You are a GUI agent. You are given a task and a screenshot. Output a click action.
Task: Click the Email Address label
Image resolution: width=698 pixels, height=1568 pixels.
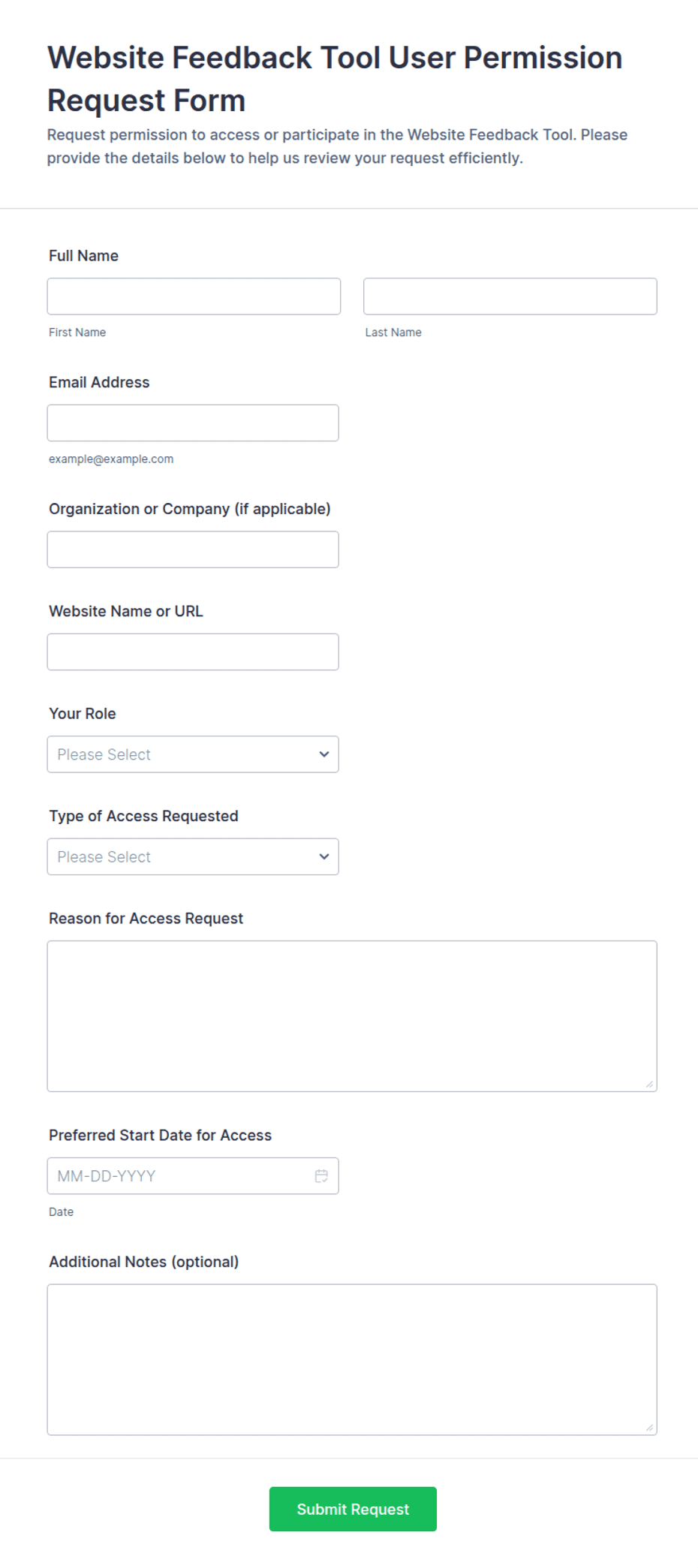[x=99, y=382]
